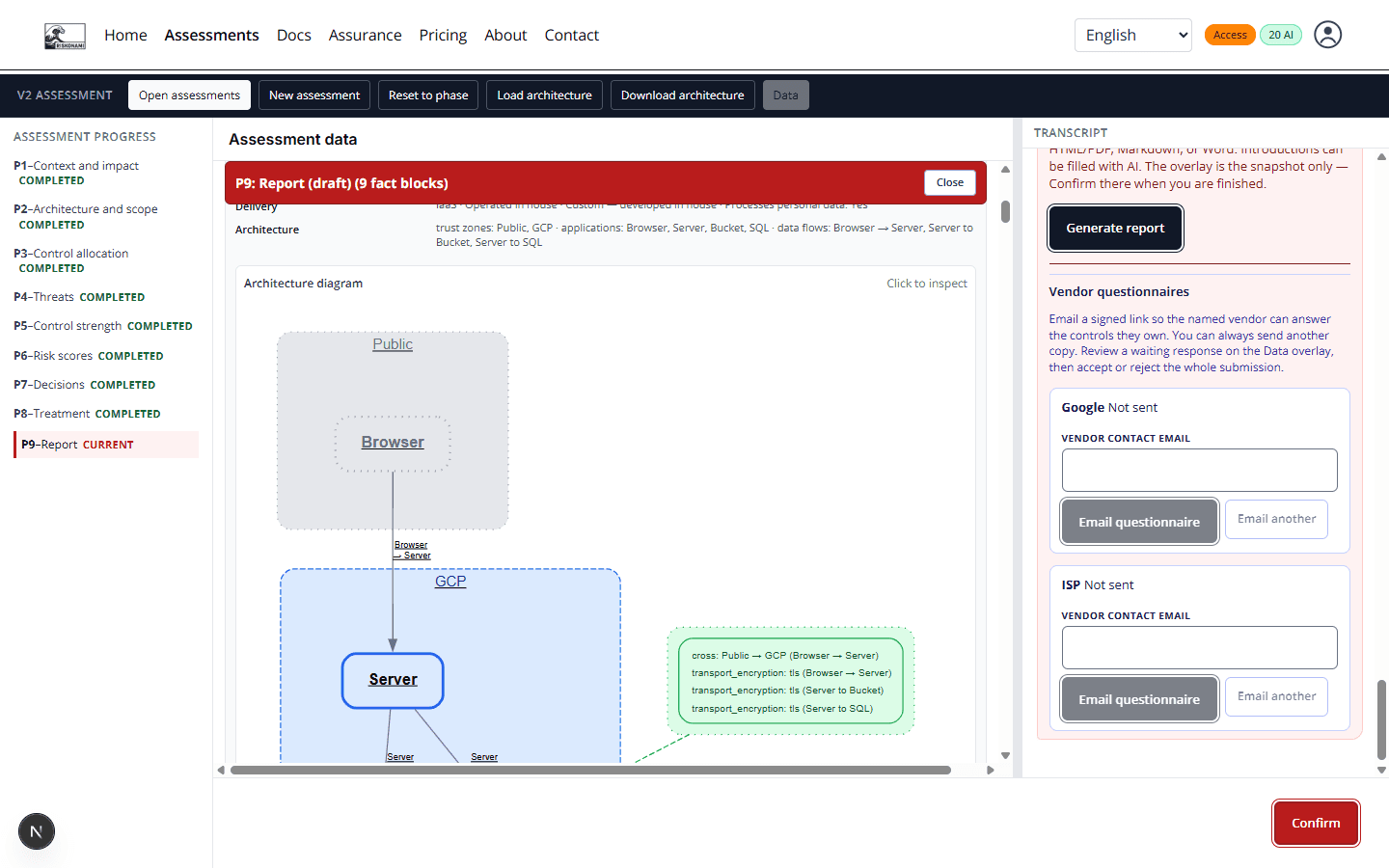Click the green 20 AI badge
1389x868 pixels.
point(1281,35)
